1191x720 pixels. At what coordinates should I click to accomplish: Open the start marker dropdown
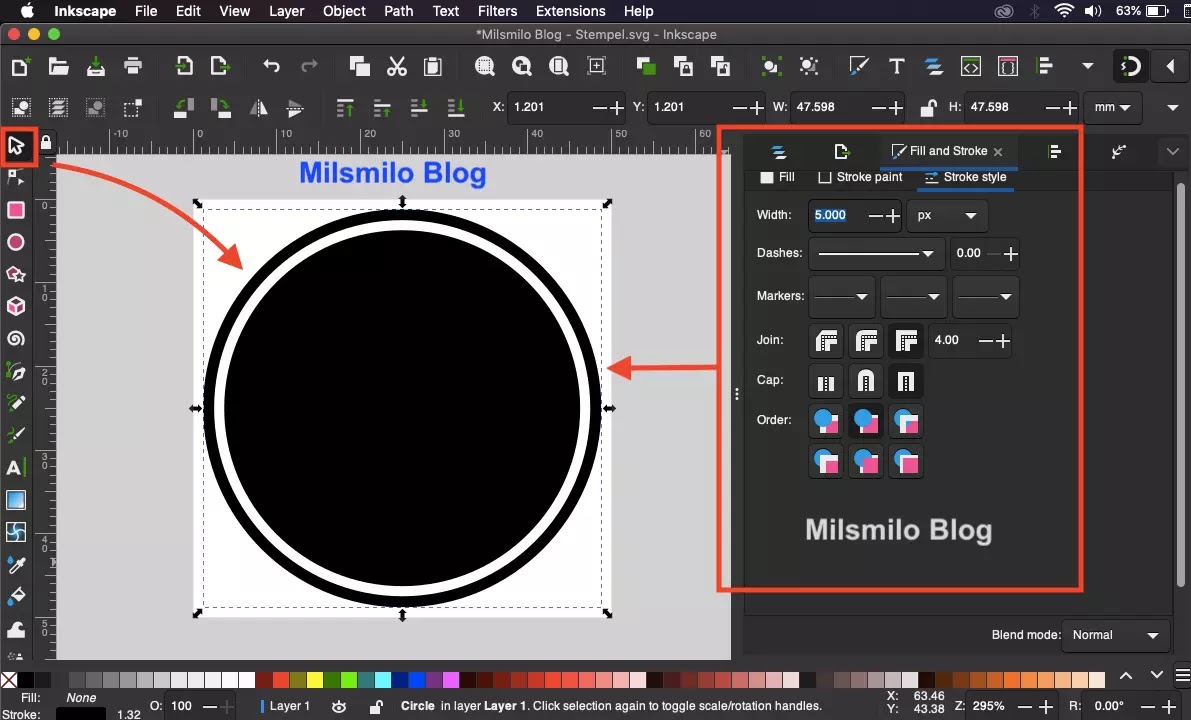pyautogui.click(x=842, y=296)
